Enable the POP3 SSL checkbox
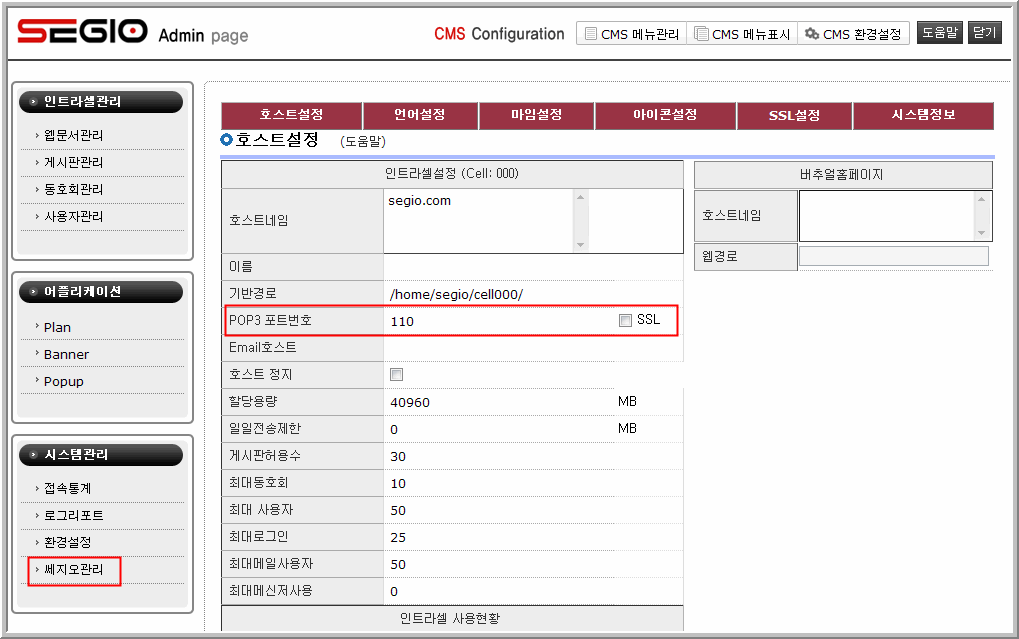Screen dimensions: 1019x639 pos(625,321)
